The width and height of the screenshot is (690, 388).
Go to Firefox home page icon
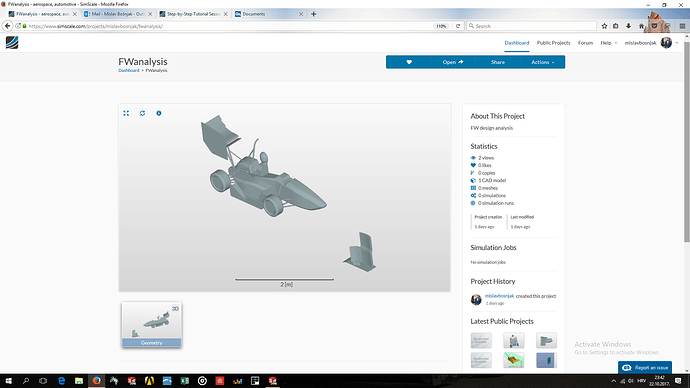pyautogui.click(x=641, y=26)
